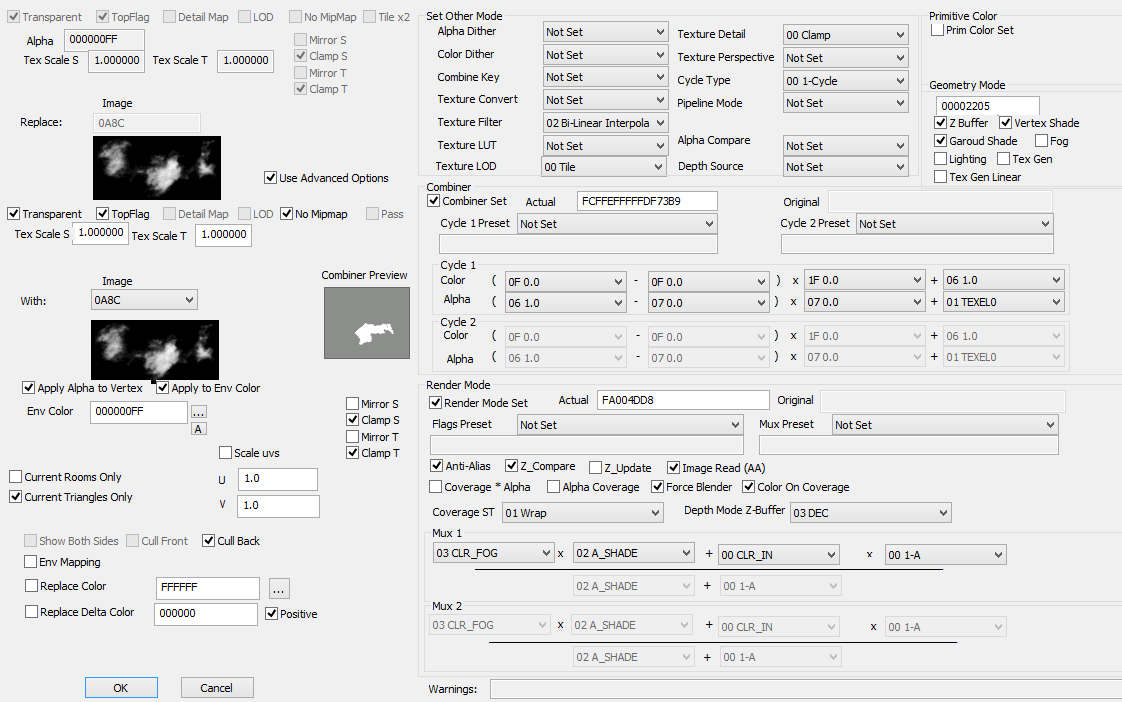
Task: Enable Replace Delta Color checkbox
Action: pos(31,611)
